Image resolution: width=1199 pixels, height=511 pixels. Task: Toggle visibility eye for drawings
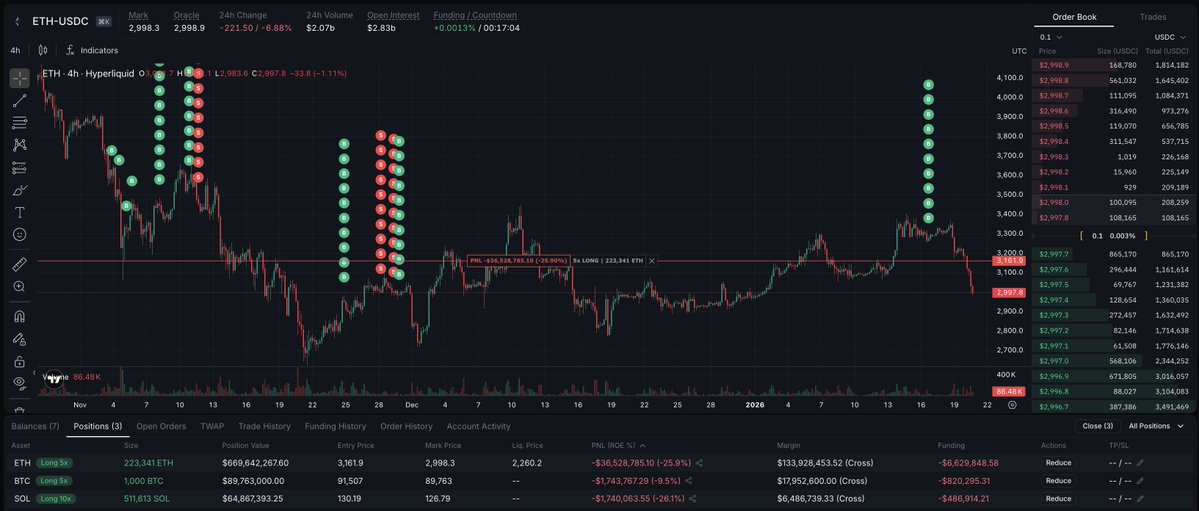(20, 382)
